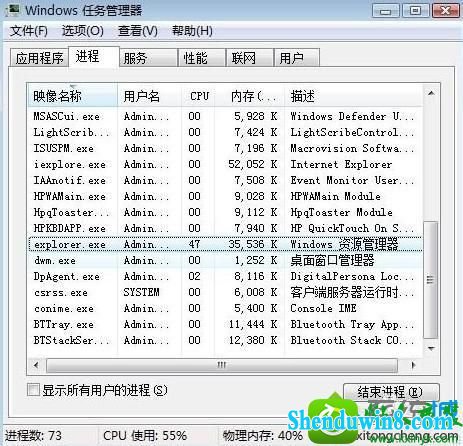This screenshot has width=463, height=446.
Task: Select the 进程 tab
Action: [x=94, y=56]
